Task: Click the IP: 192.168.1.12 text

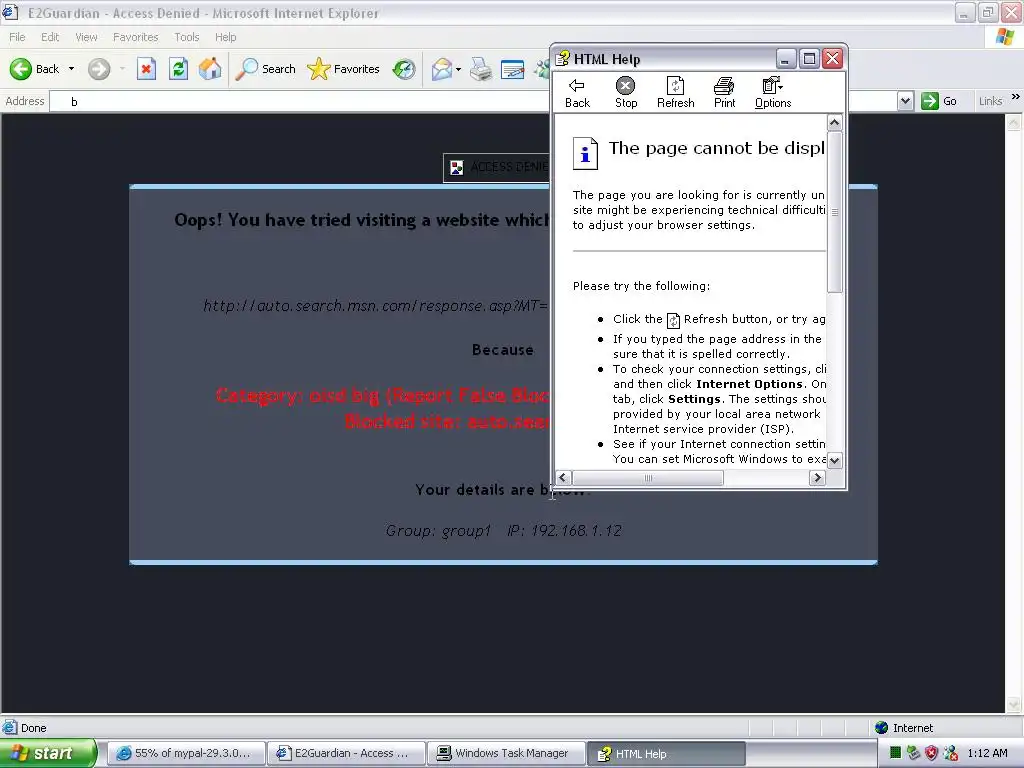Action: [x=564, y=530]
